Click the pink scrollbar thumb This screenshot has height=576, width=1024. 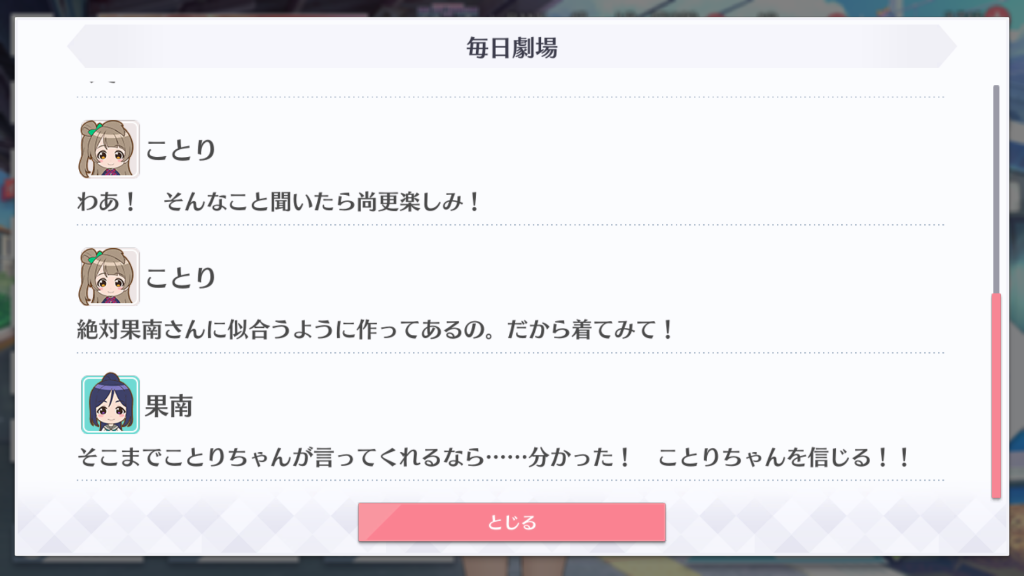pyautogui.click(x=996, y=396)
